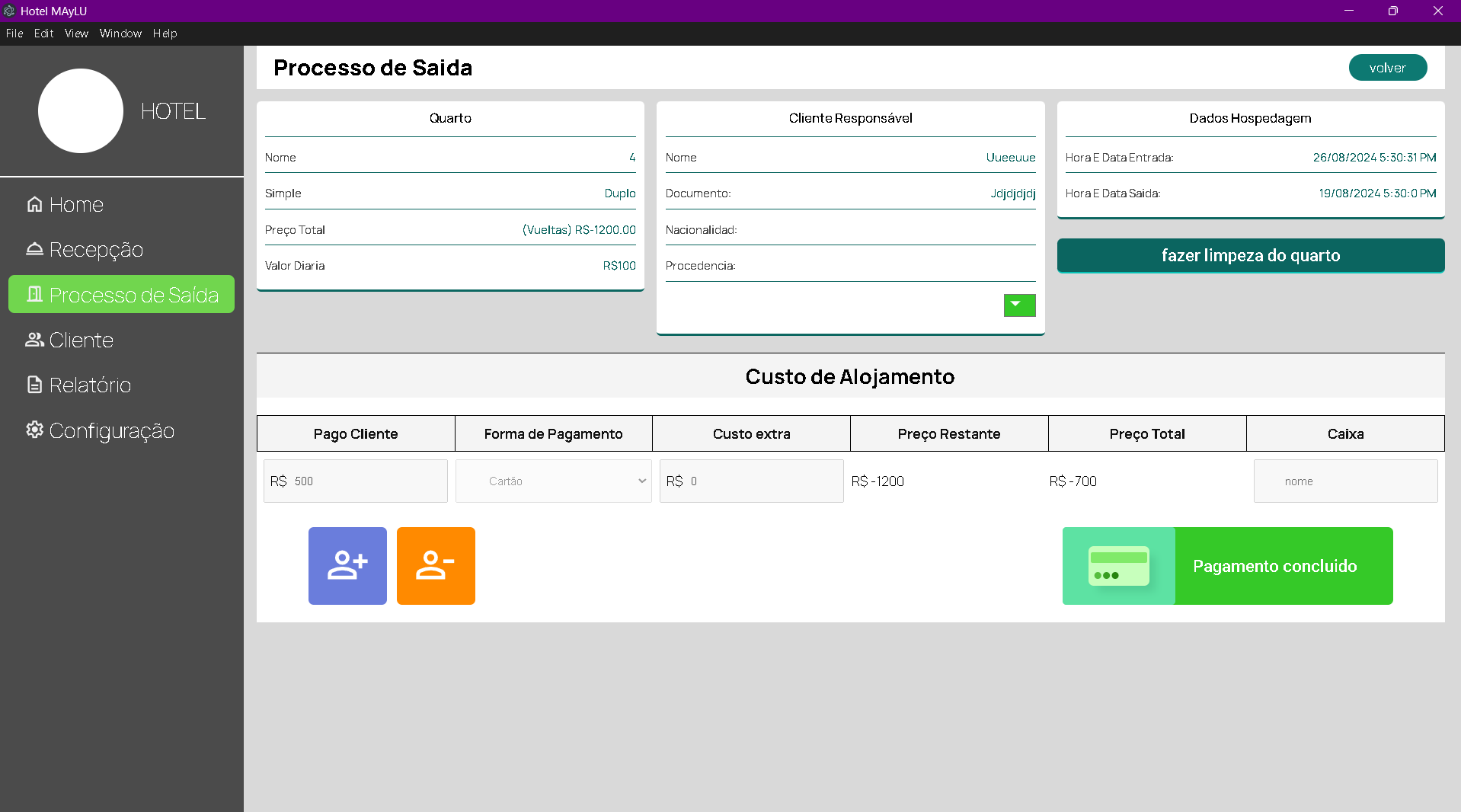Click the orange remove guest icon button
1461x812 pixels.
pos(436,566)
